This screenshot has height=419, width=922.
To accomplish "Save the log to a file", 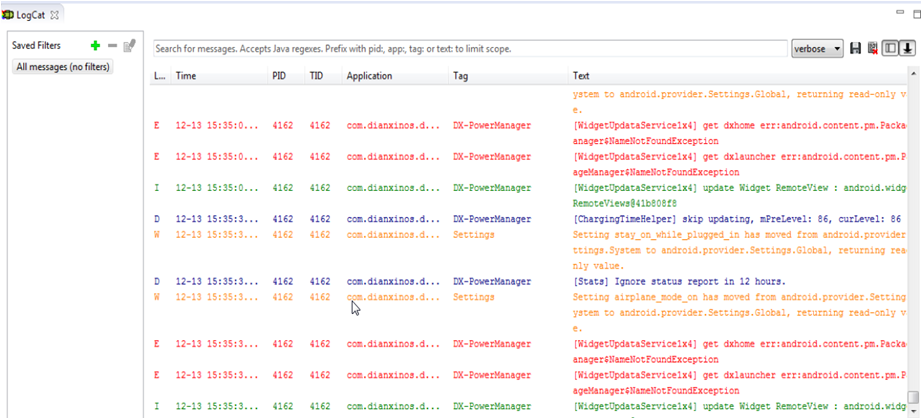I will click(856, 49).
